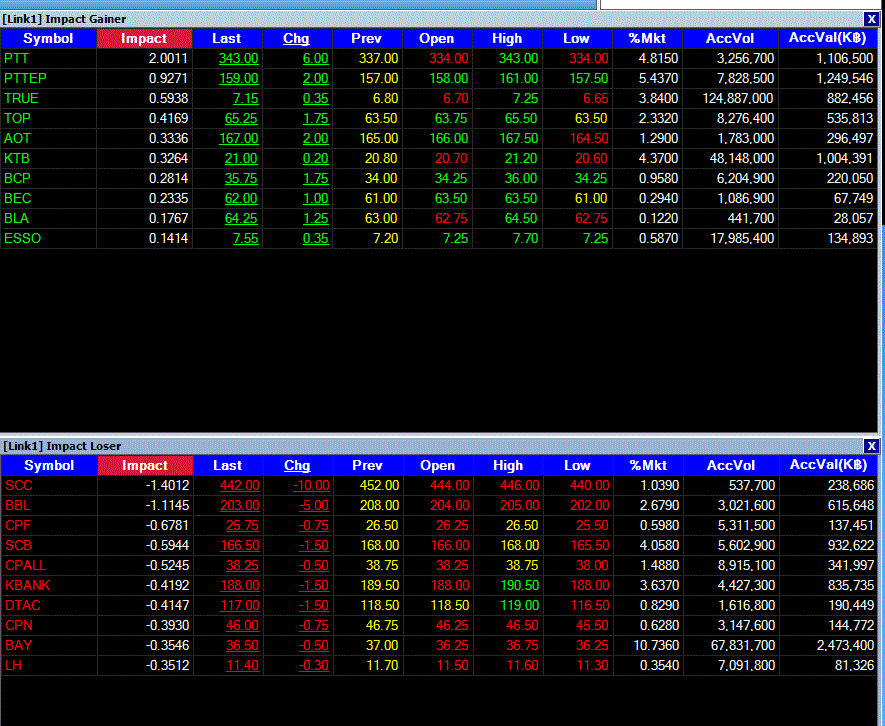
Task: Select the BCP symbol
Action: 17,178
